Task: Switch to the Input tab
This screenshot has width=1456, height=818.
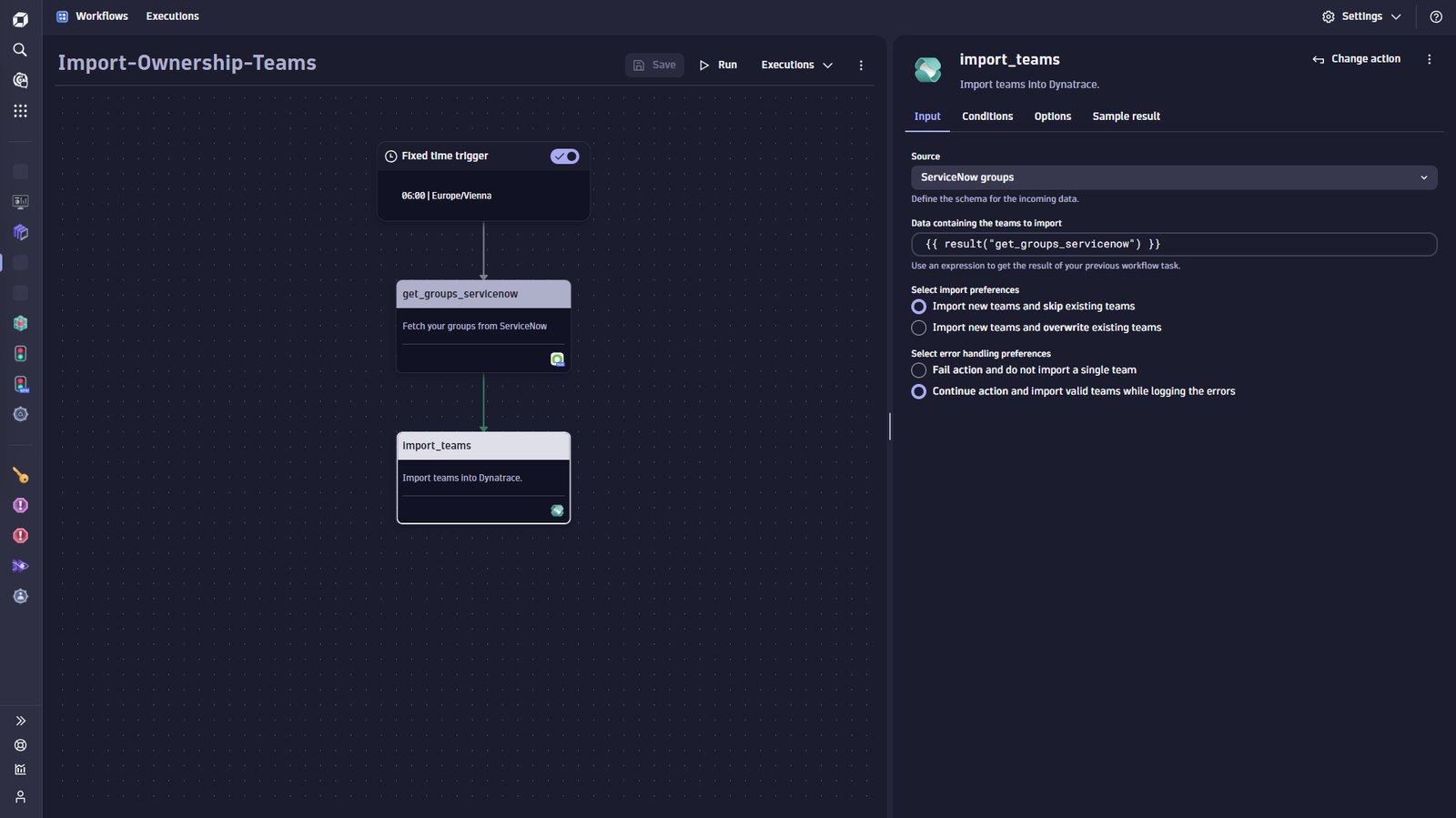Action: point(927,116)
